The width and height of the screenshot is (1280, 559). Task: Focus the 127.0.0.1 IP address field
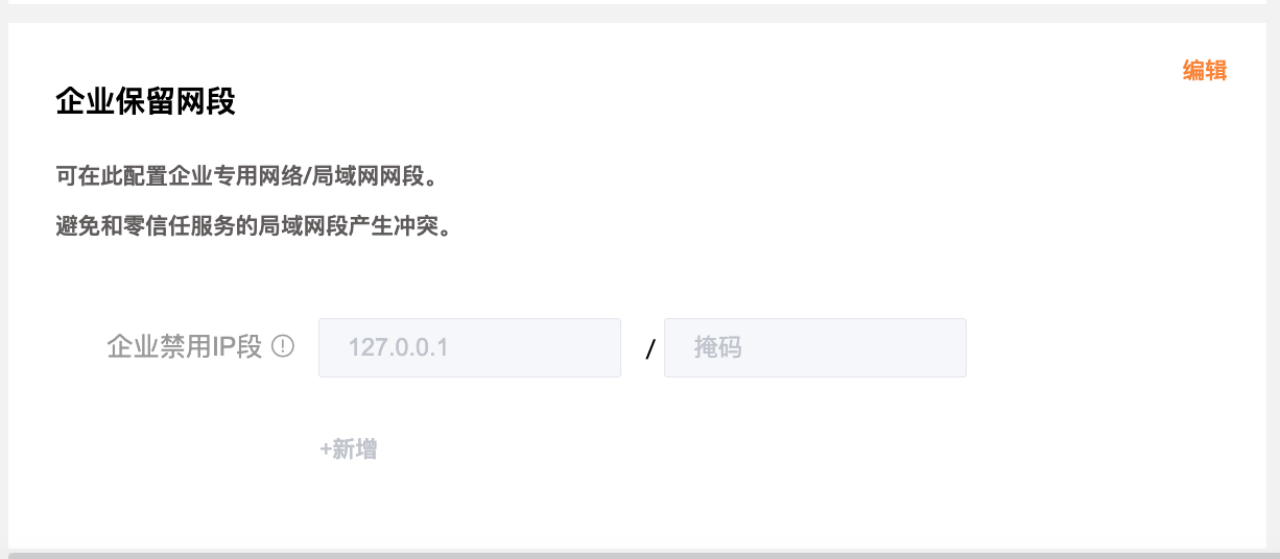tap(470, 348)
